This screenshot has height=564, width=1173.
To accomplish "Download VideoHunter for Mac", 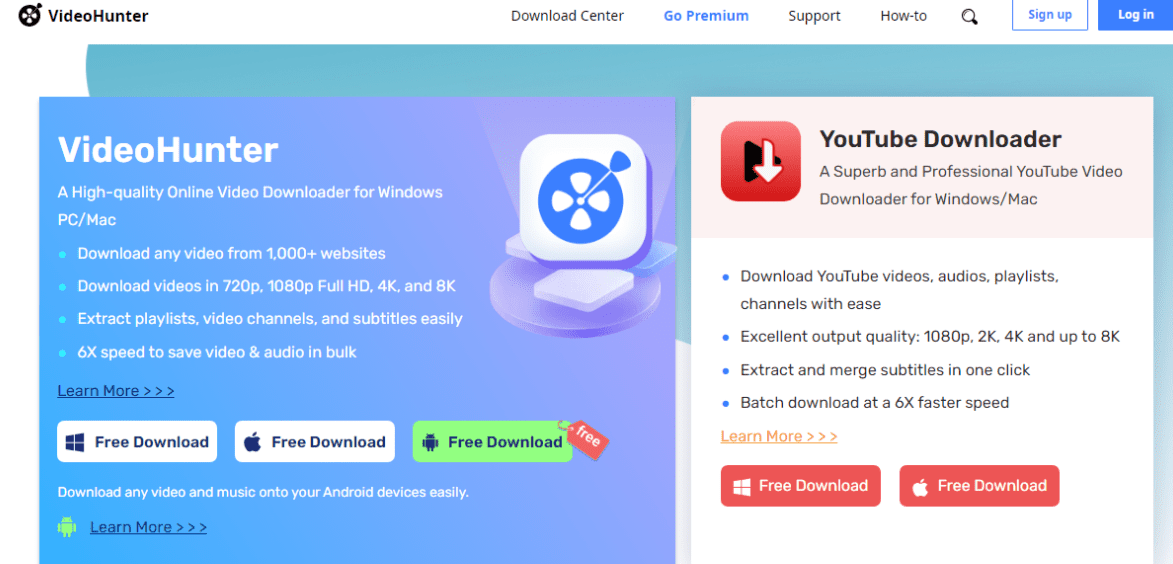I will tap(315, 441).
